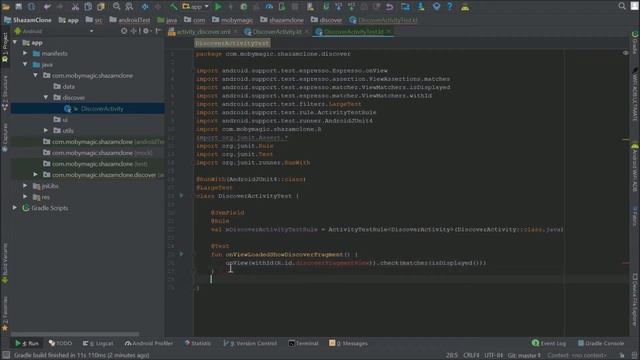Click the ShazamClone breadcrumb in navigation bar
The image size is (640, 360).
28,20
